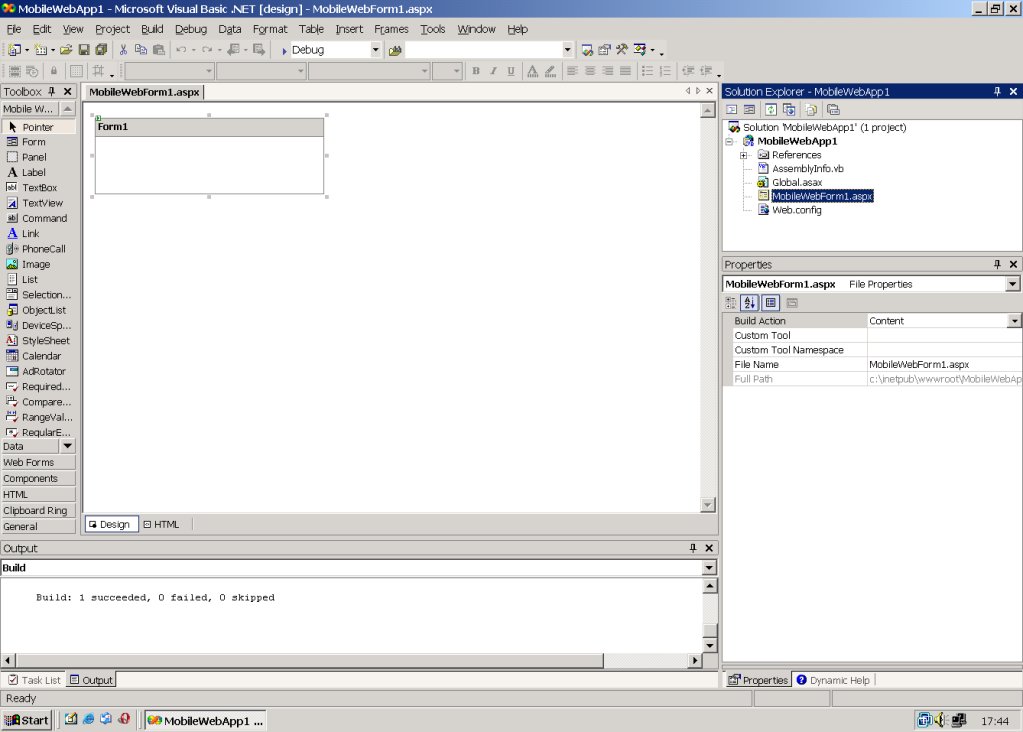The width and height of the screenshot is (1023, 732).
Task: Open the find combo box dropdown arrow
Action: (x=567, y=50)
